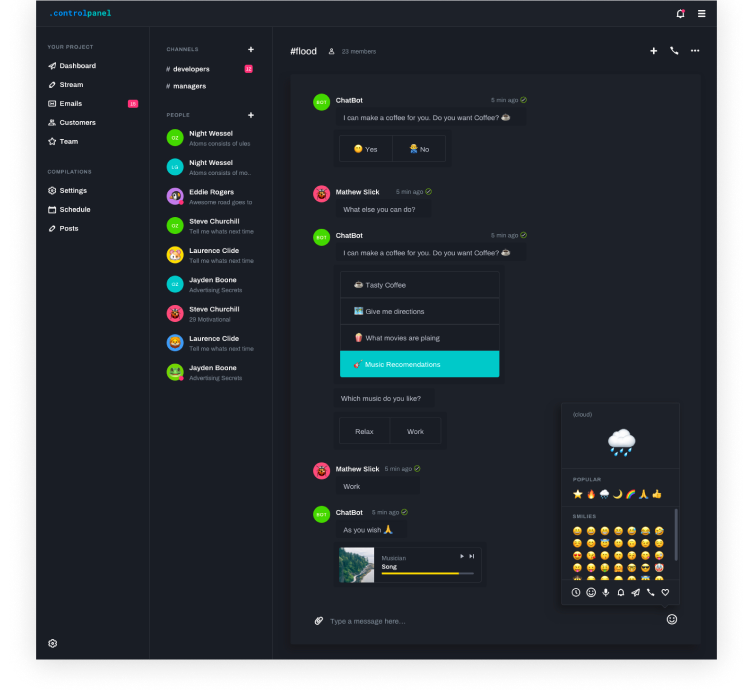
Task: Open notifications bell in top bar
Action: click(681, 14)
